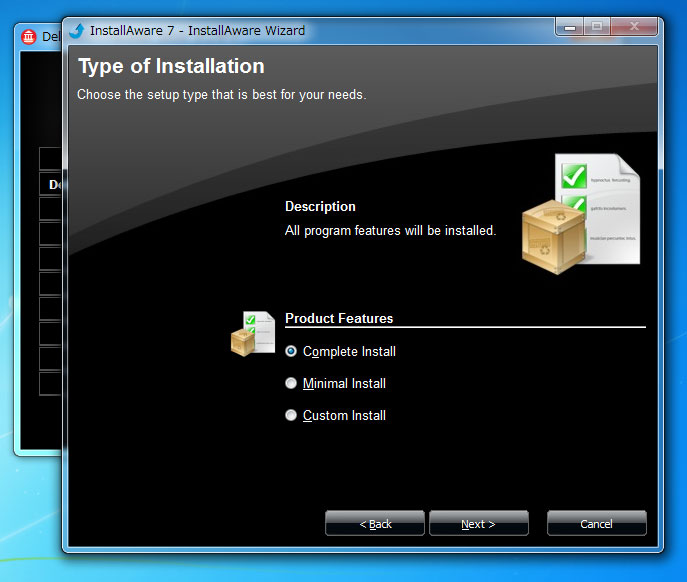Click the 'Description' label

tap(320, 206)
